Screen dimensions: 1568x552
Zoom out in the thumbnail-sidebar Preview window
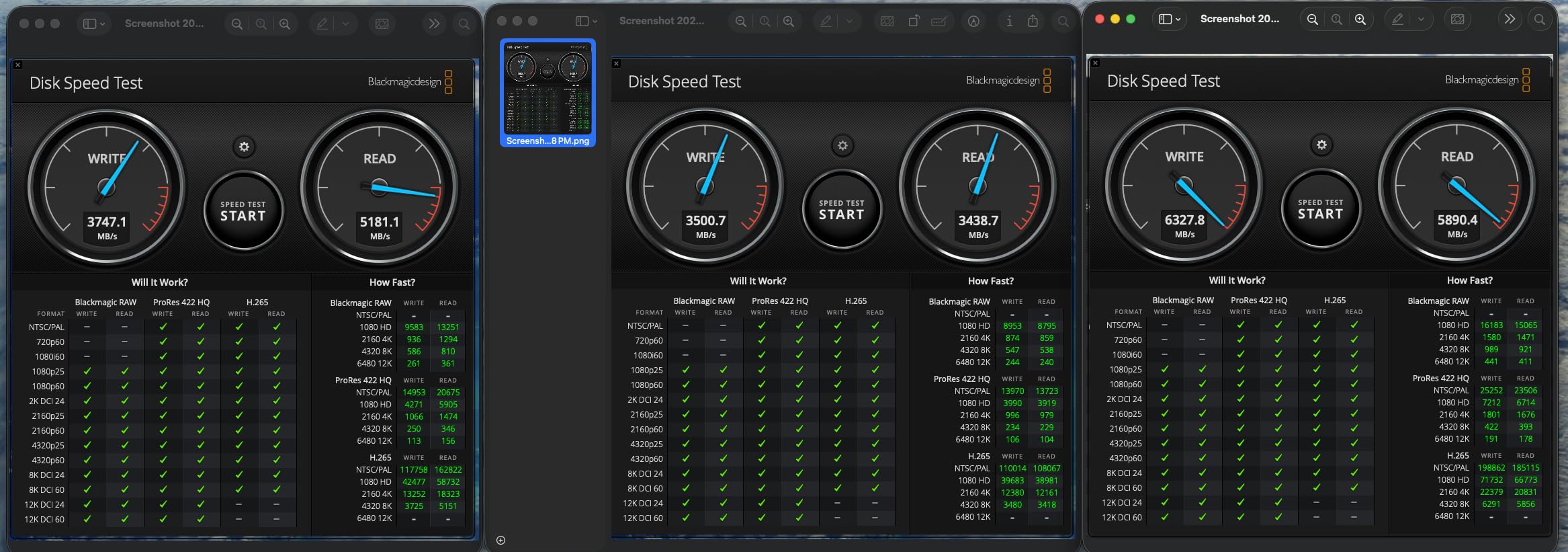pyautogui.click(x=740, y=22)
